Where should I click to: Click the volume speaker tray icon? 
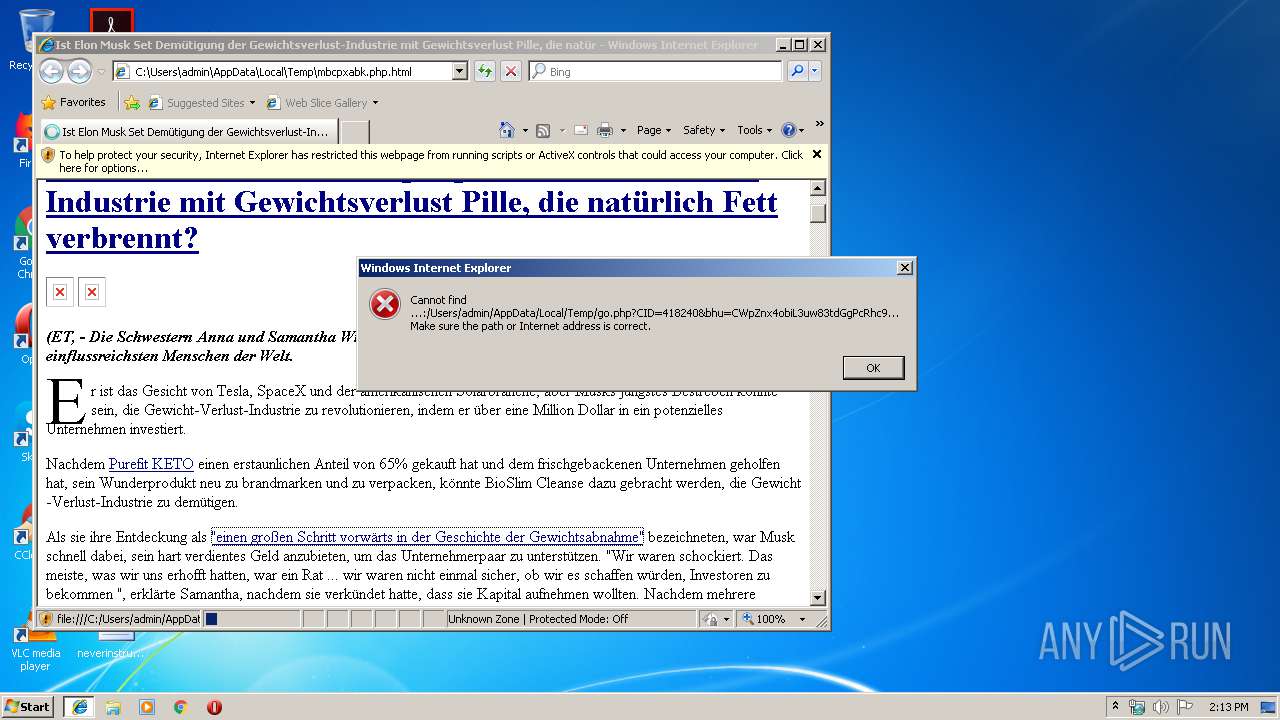pyautogui.click(x=1161, y=706)
